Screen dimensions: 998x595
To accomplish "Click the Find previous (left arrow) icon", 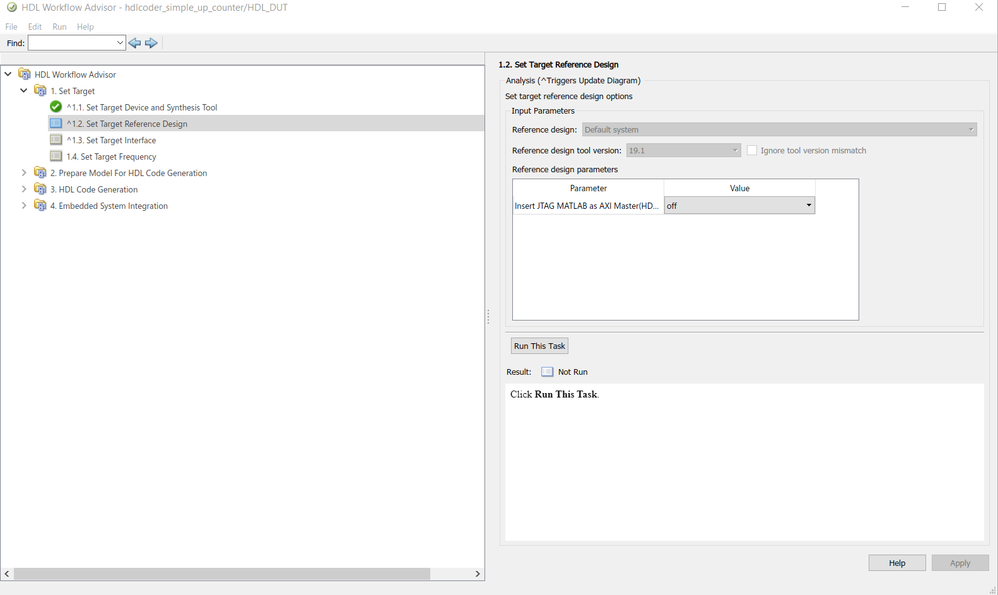I will click(x=134, y=43).
